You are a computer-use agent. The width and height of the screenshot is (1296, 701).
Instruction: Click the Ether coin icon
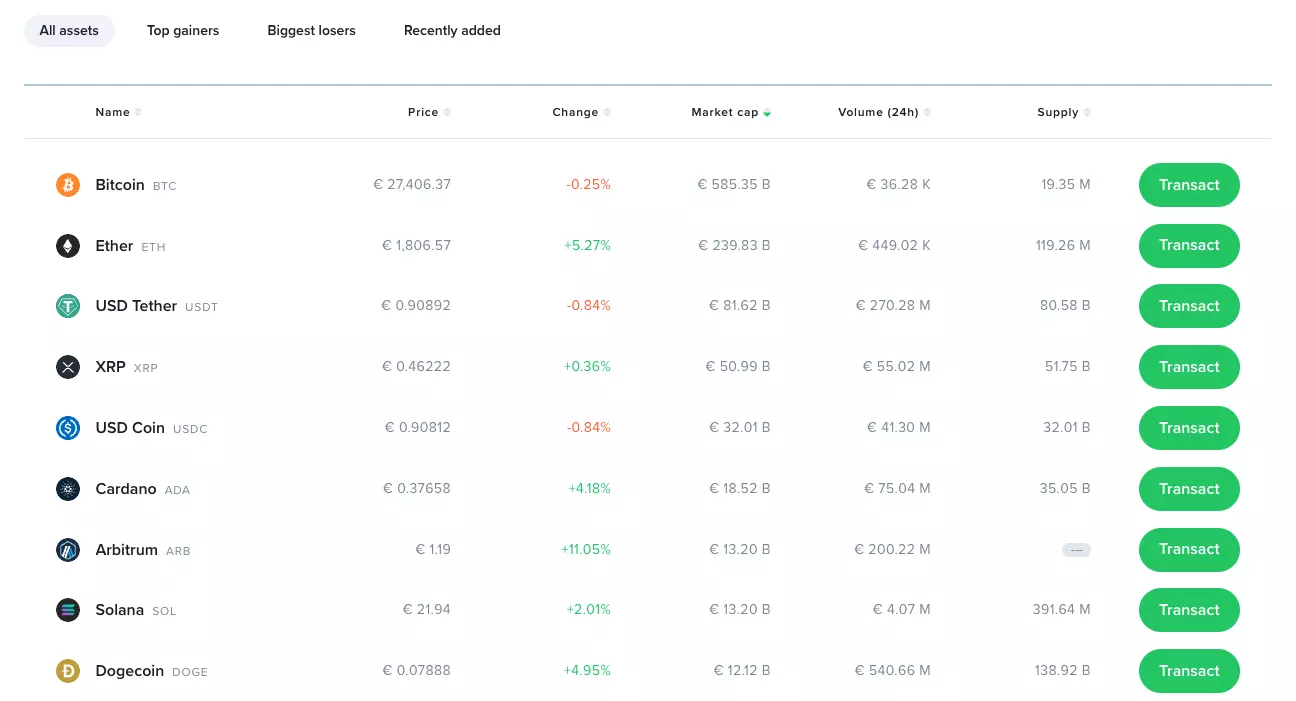coord(67,246)
